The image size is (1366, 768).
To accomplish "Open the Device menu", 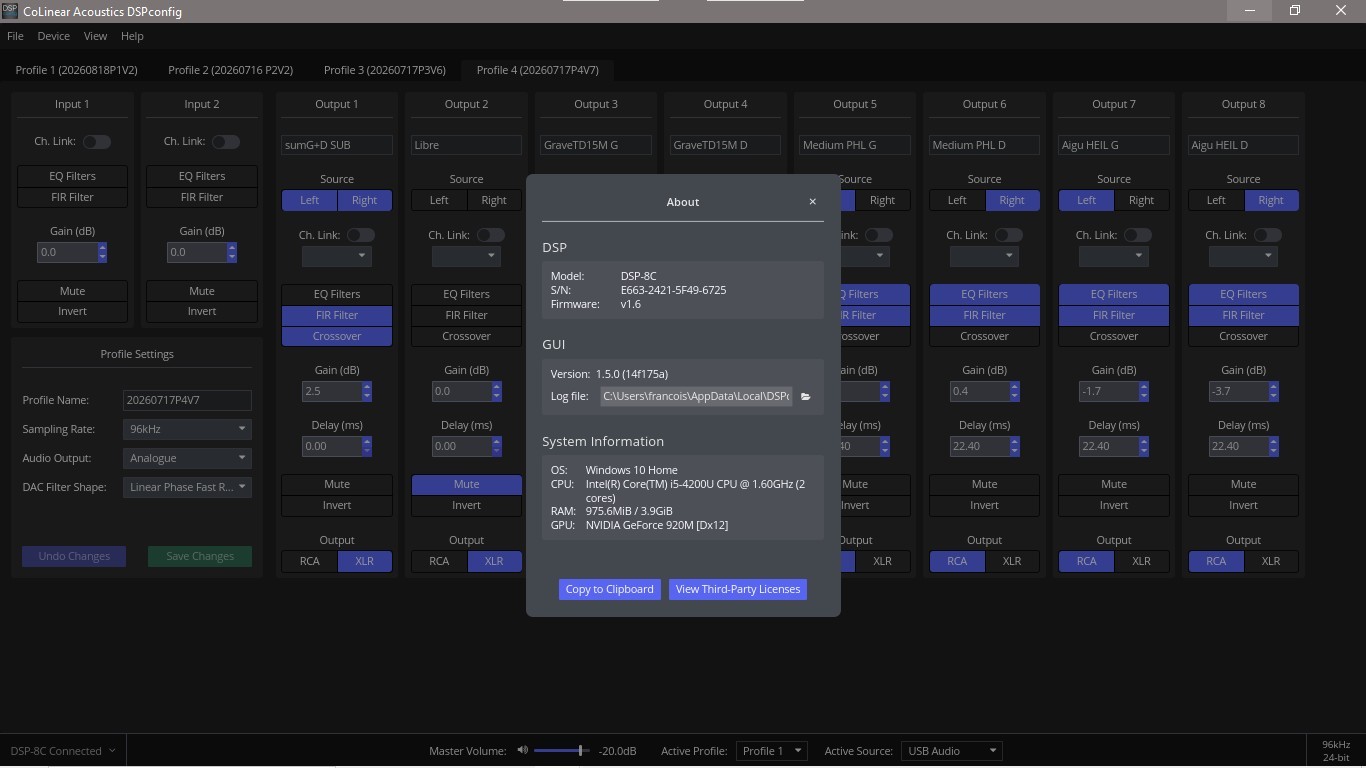I will [54, 36].
